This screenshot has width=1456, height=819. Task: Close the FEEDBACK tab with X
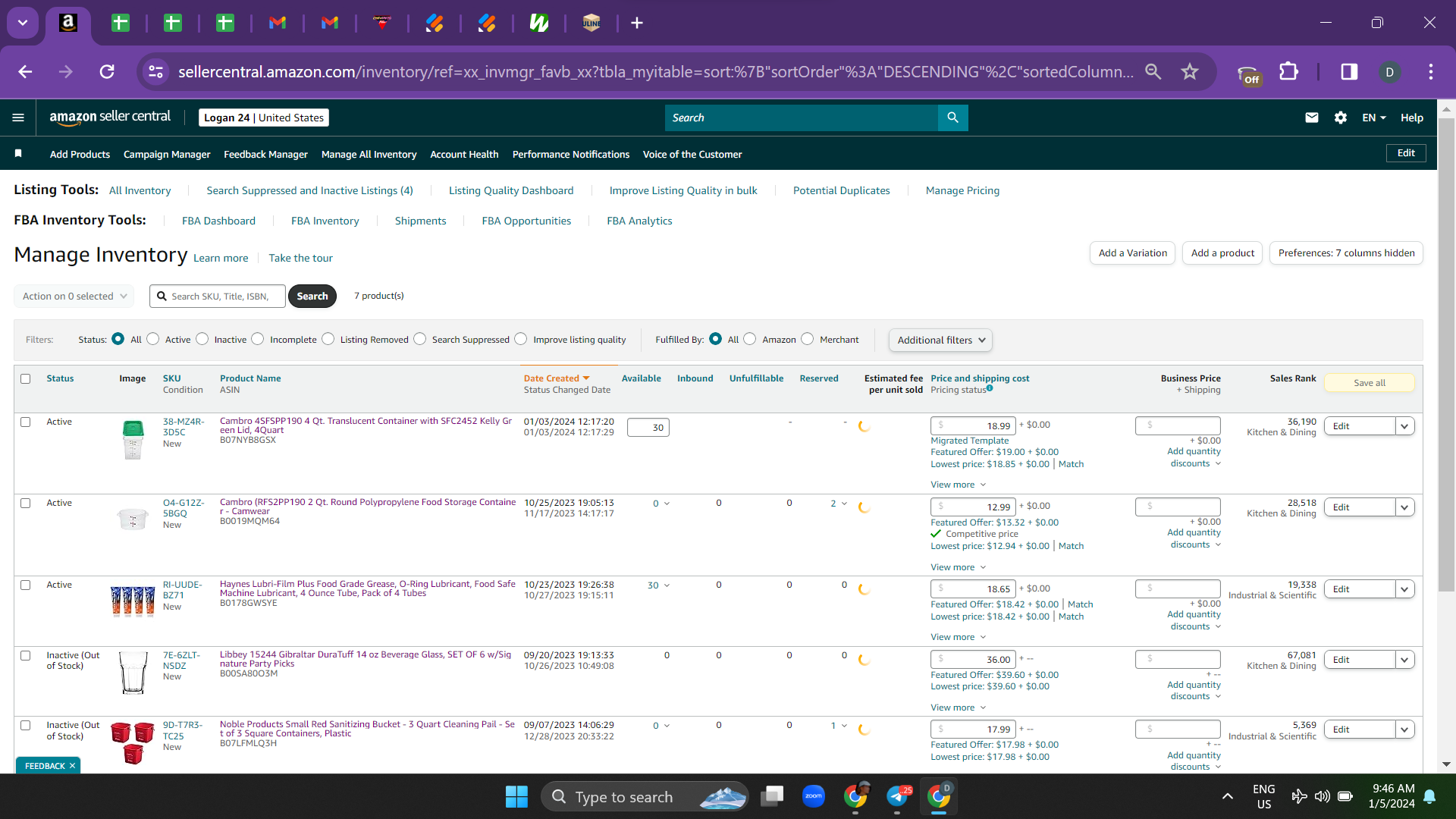[x=72, y=766]
